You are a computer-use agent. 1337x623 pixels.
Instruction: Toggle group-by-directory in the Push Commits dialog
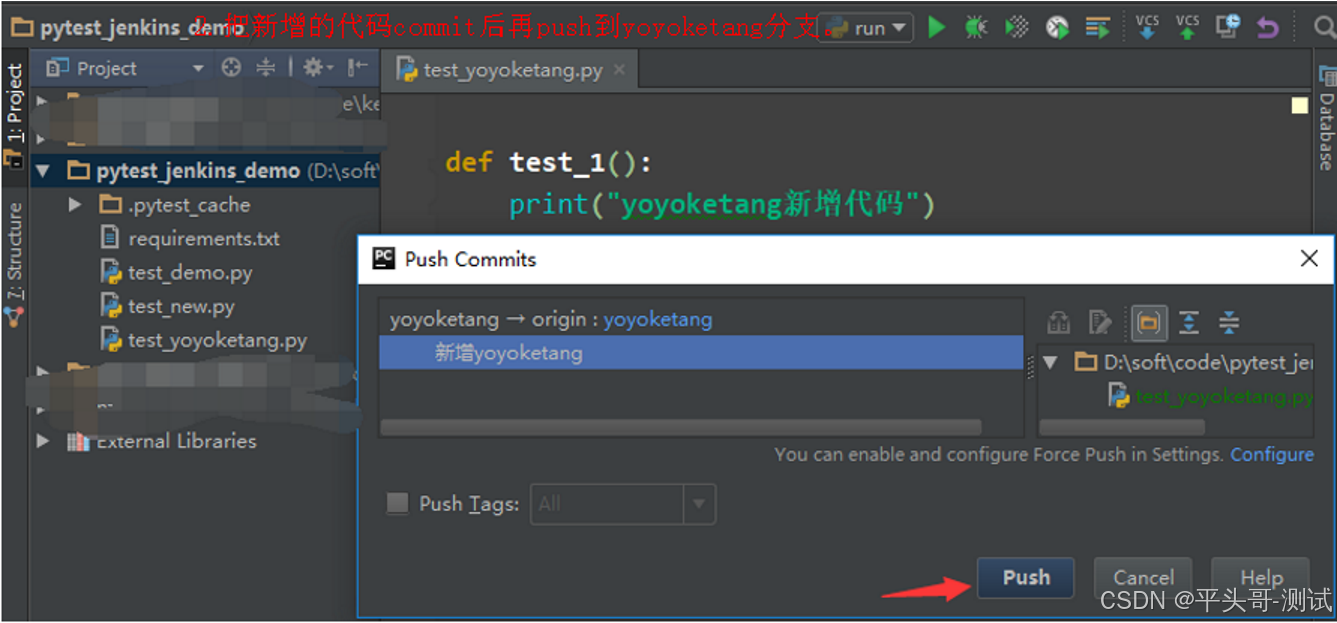point(1149,322)
